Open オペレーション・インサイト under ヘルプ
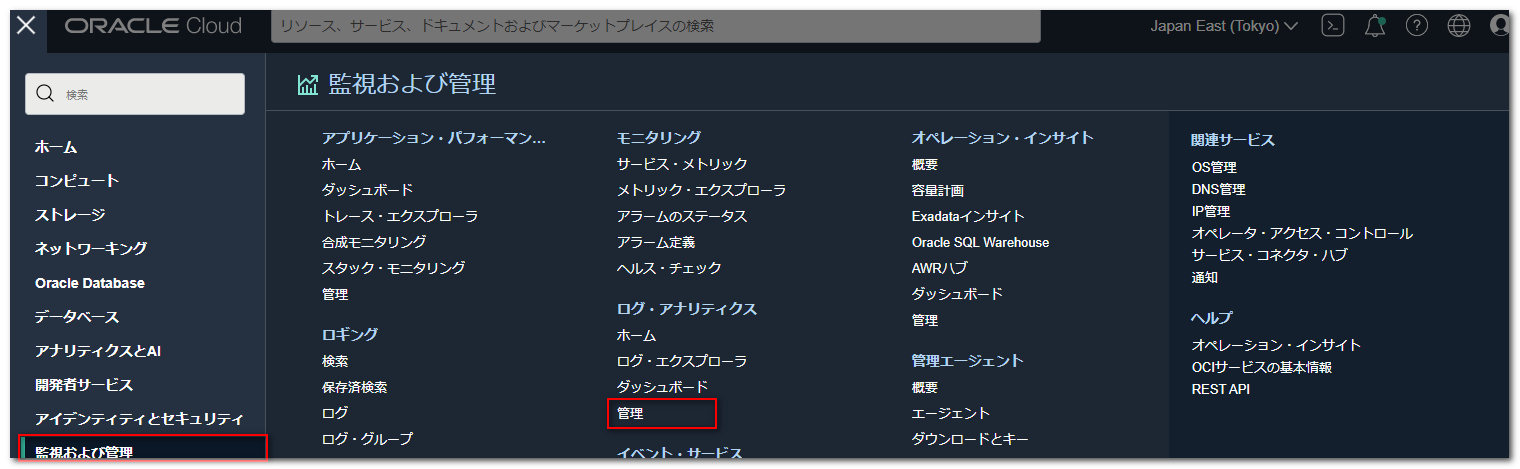 pos(1276,345)
